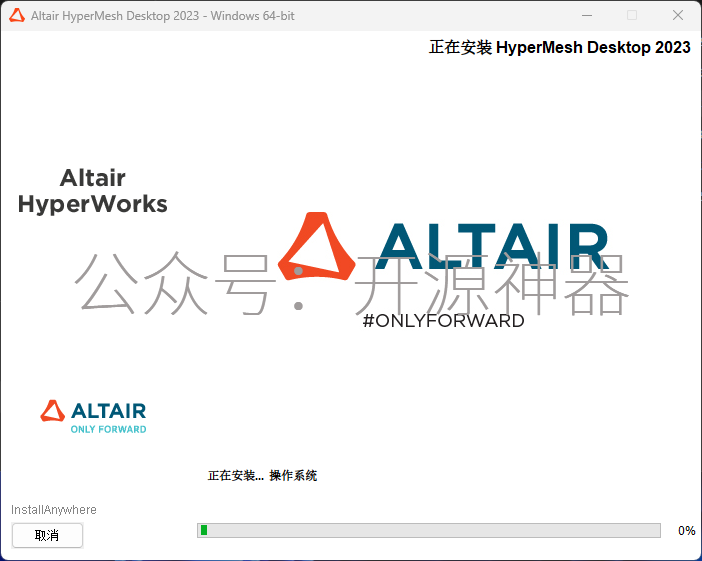Click the Altair icon in title bar
This screenshot has height=561, width=702.
coord(17,16)
